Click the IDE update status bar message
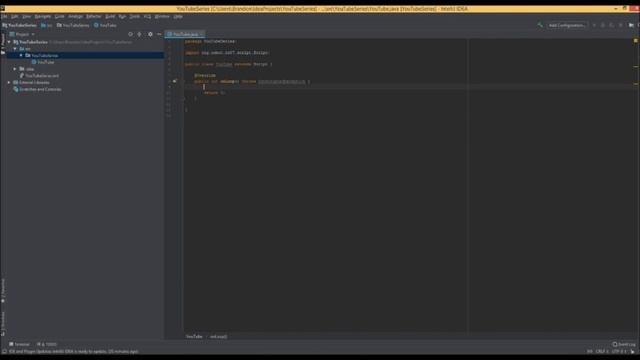Screen dimensions: 640x360 [73, 351]
